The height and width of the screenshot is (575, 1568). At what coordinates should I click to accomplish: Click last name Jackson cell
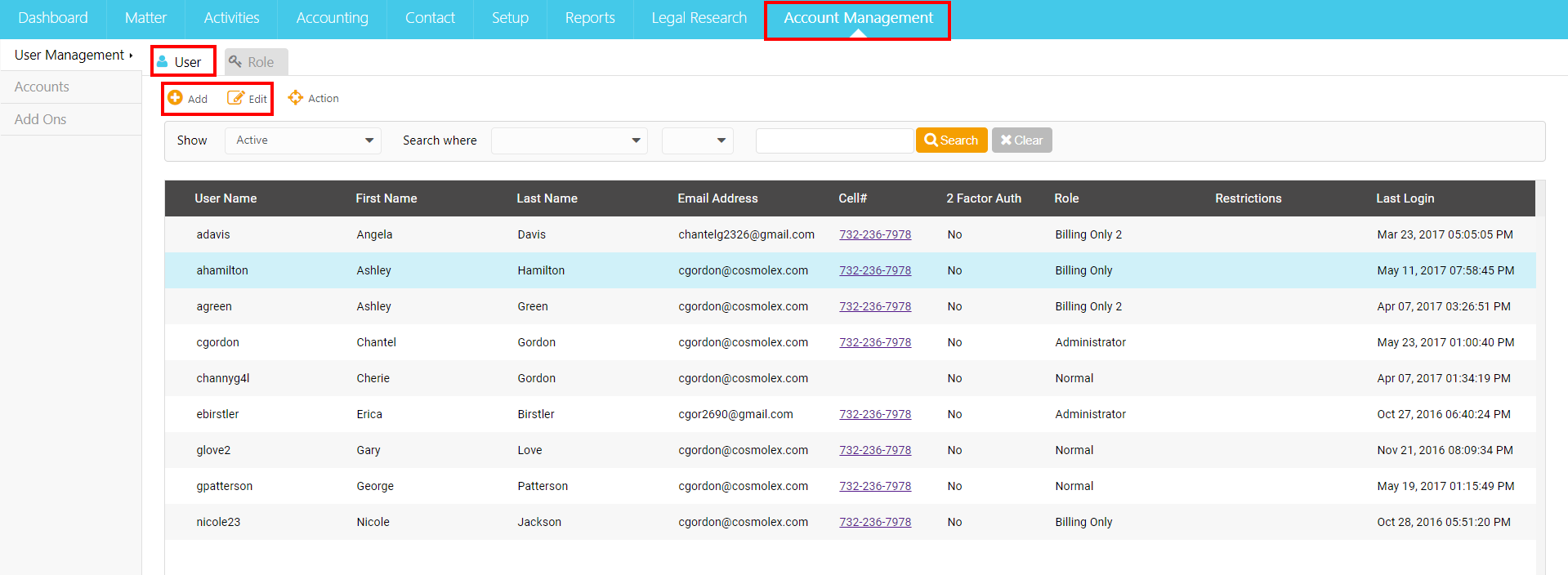[539, 522]
